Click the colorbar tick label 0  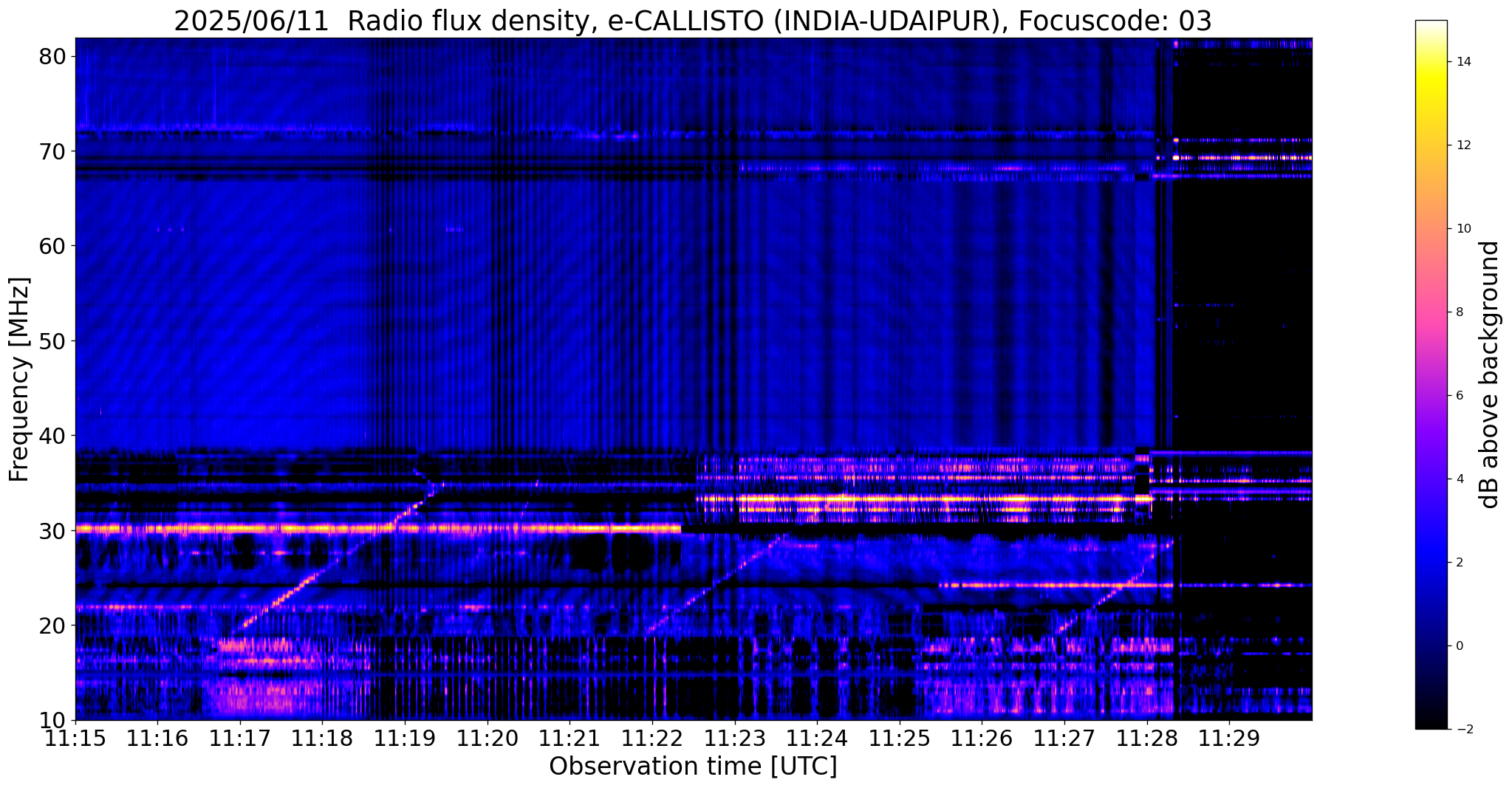pyautogui.click(x=1460, y=646)
